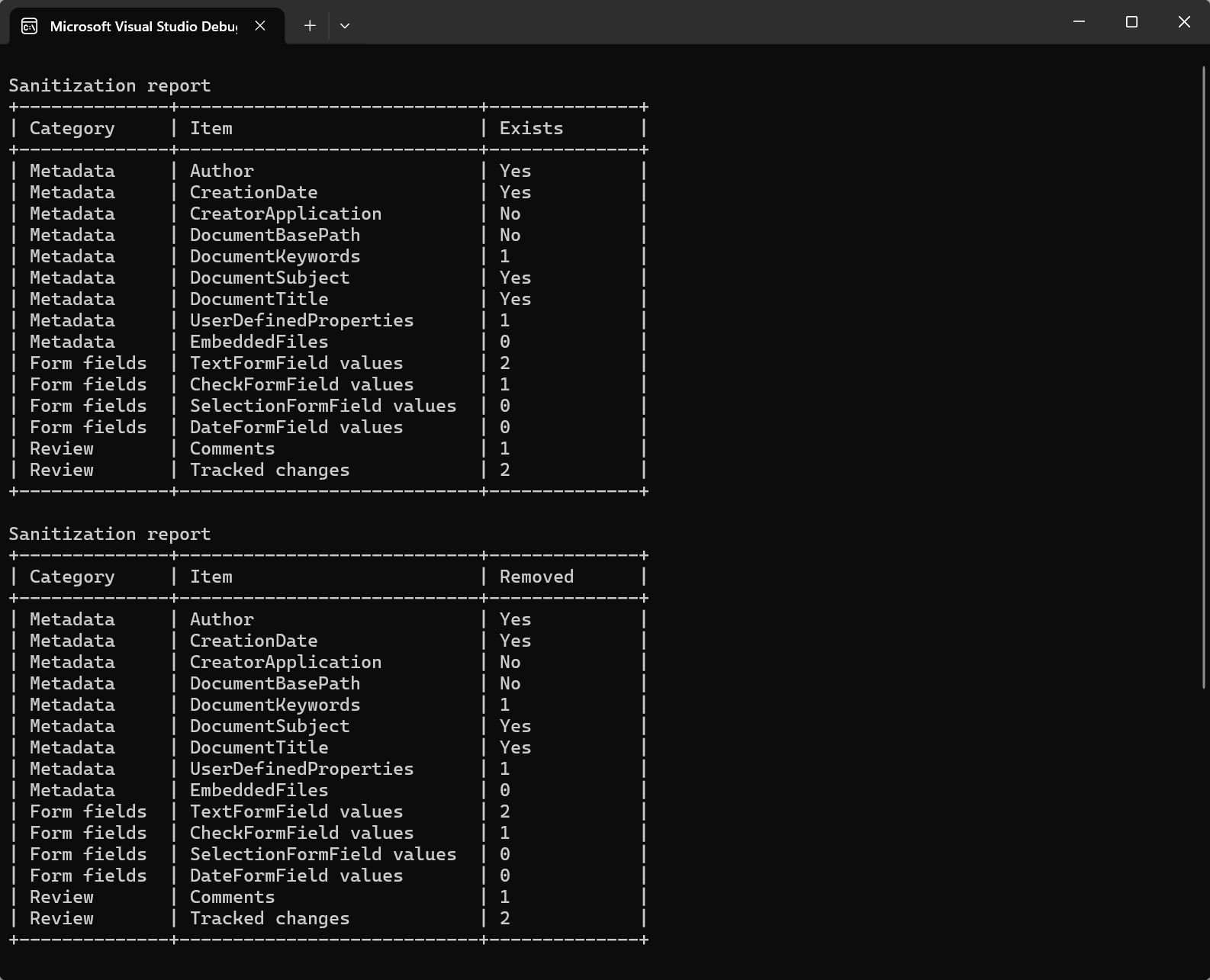
Task: Click 'Author' in the Exists table
Action: point(222,171)
